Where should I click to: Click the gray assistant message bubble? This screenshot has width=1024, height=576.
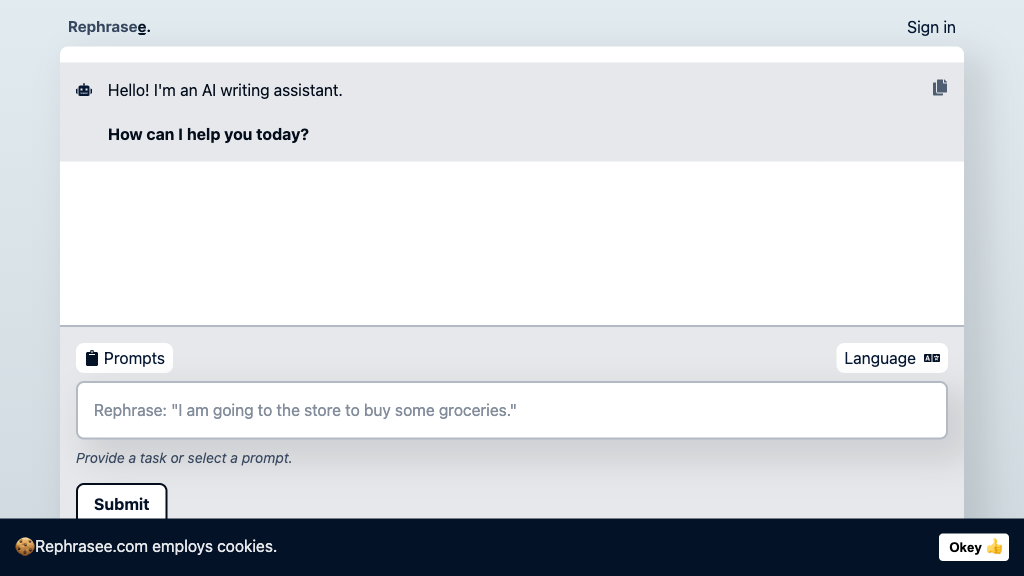click(x=511, y=112)
